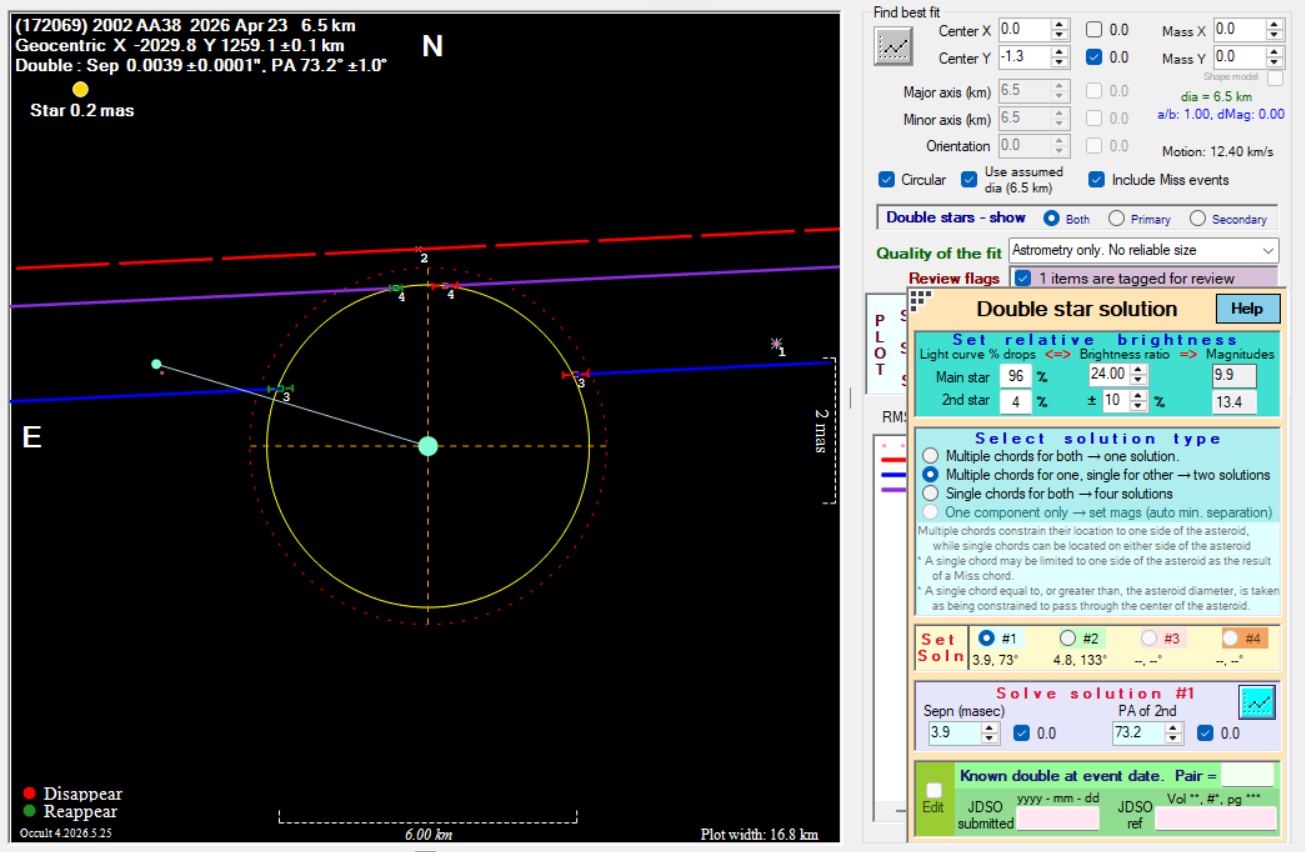1305x852 pixels.
Task: Click the Solve solution #1 chart icon
Action: pyautogui.click(x=1257, y=702)
